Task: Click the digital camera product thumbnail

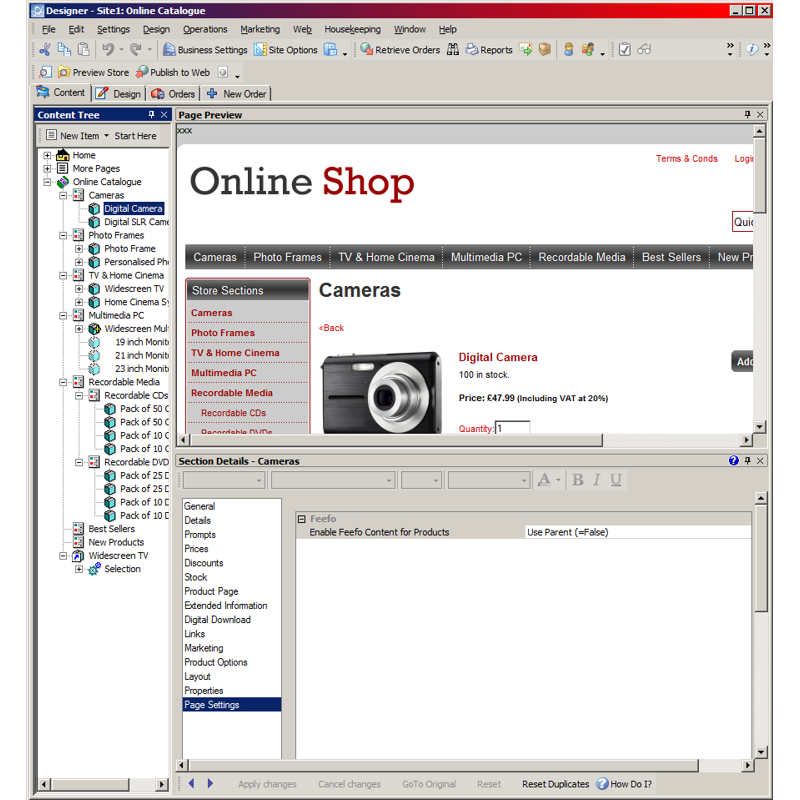Action: [x=381, y=392]
